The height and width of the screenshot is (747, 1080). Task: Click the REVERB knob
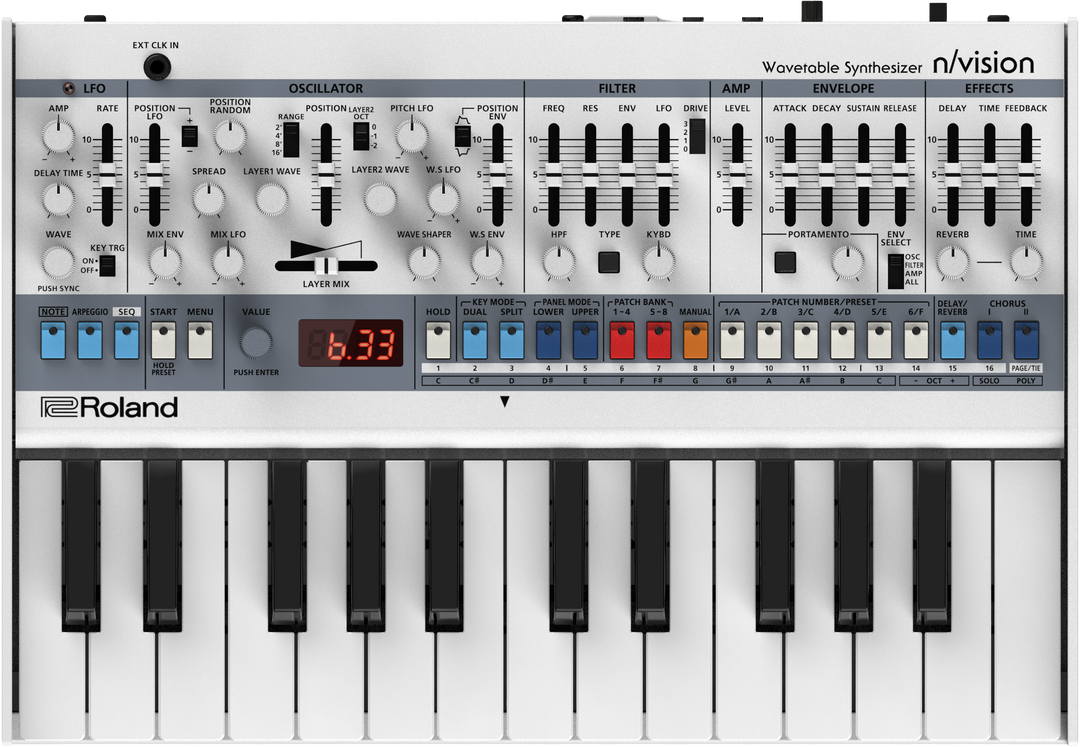click(x=953, y=262)
